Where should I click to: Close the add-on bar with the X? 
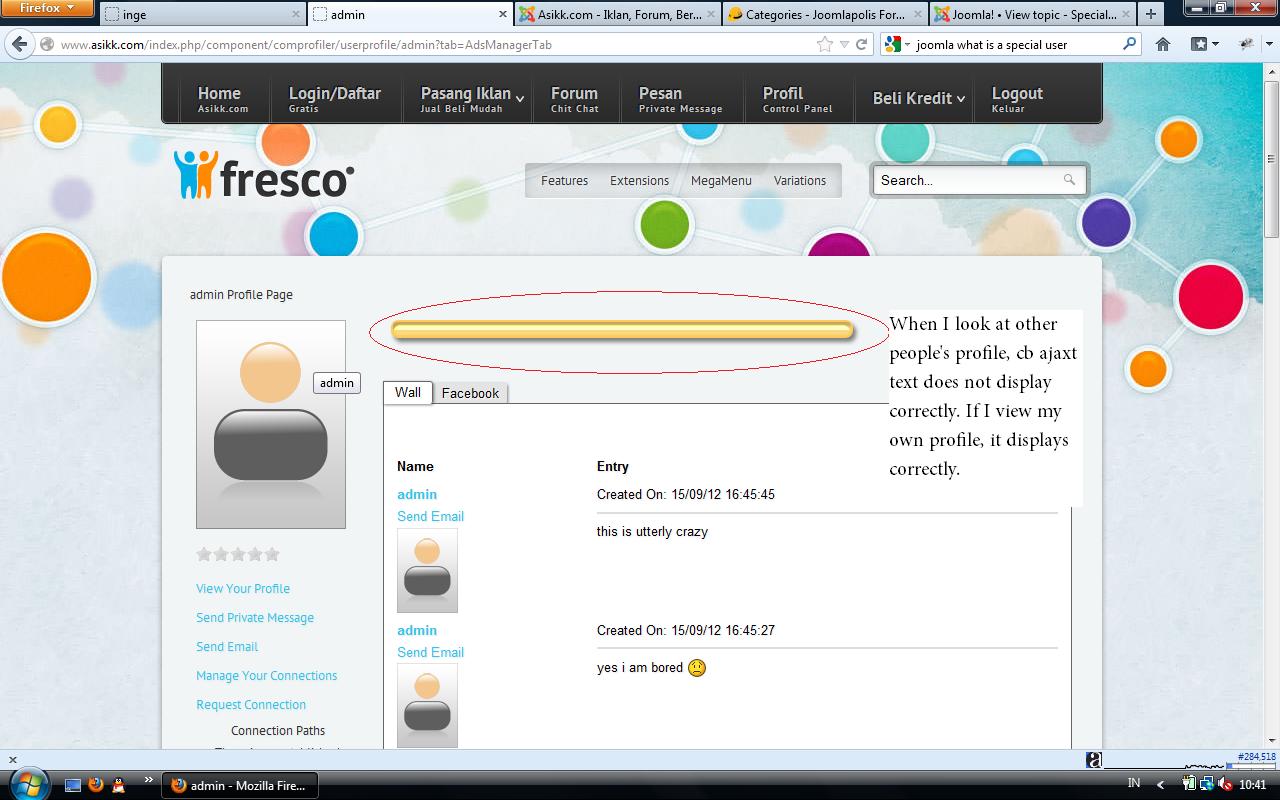tap(12, 760)
